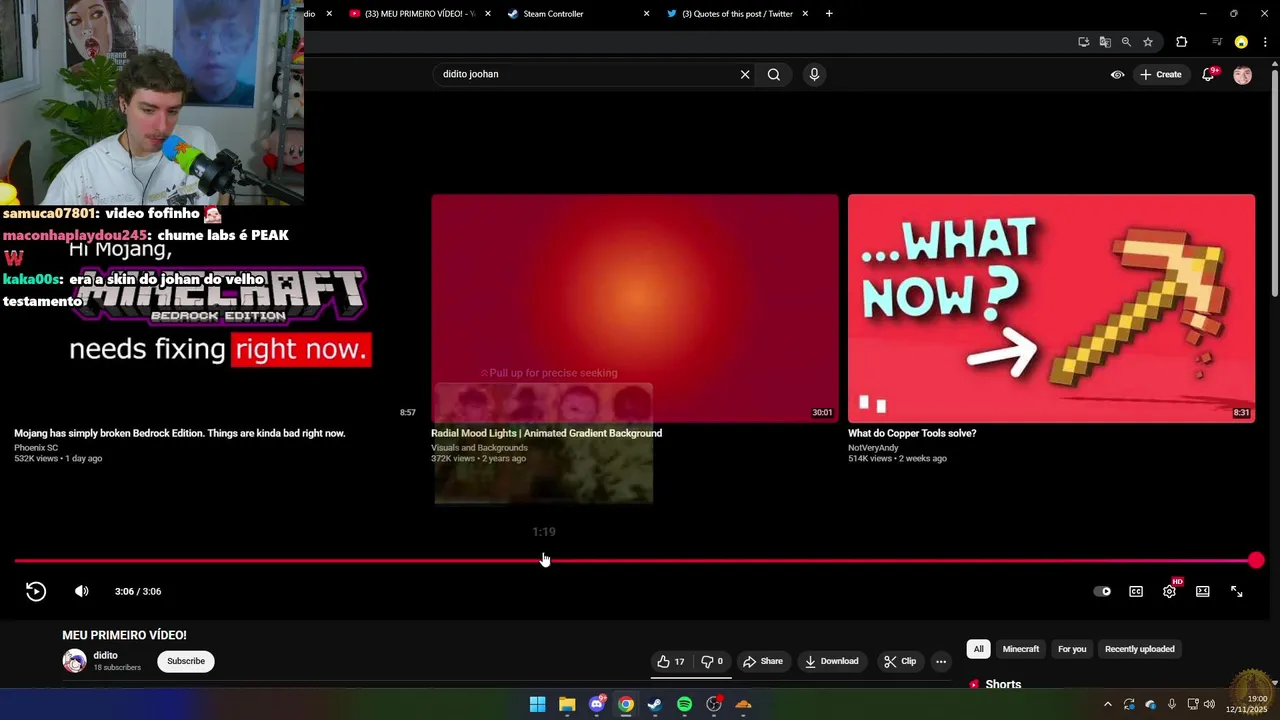Open "What do Copper Tools solve?" thumbnail

click(x=1051, y=308)
